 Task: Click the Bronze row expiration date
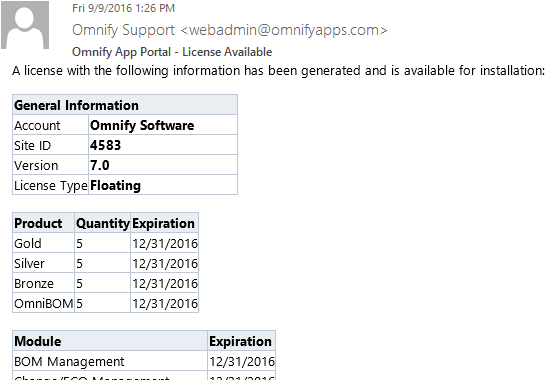164,283
